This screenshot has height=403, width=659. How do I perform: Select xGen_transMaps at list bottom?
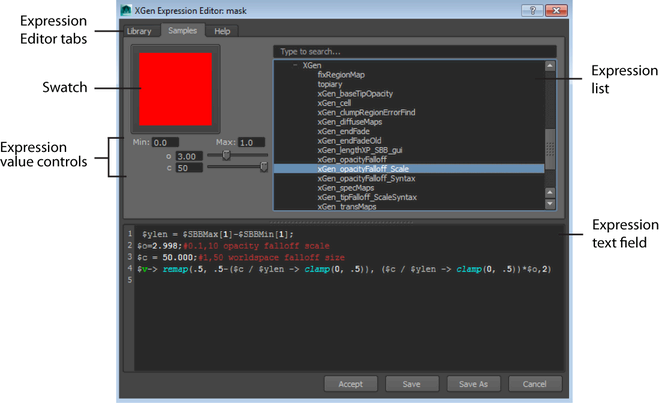coord(347,206)
